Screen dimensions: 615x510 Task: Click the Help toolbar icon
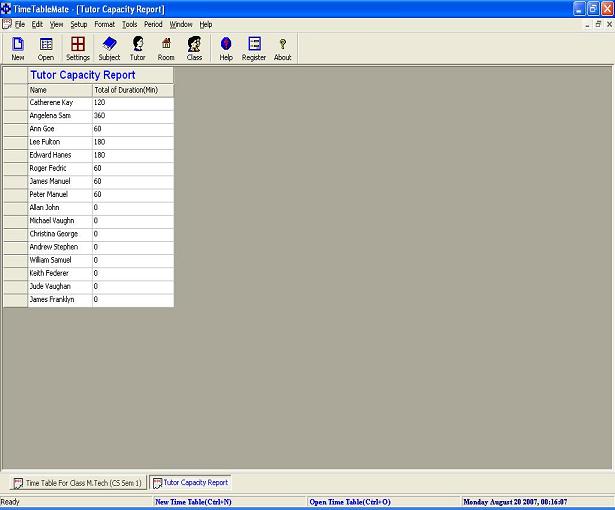pyautogui.click(x=226, y=48)
